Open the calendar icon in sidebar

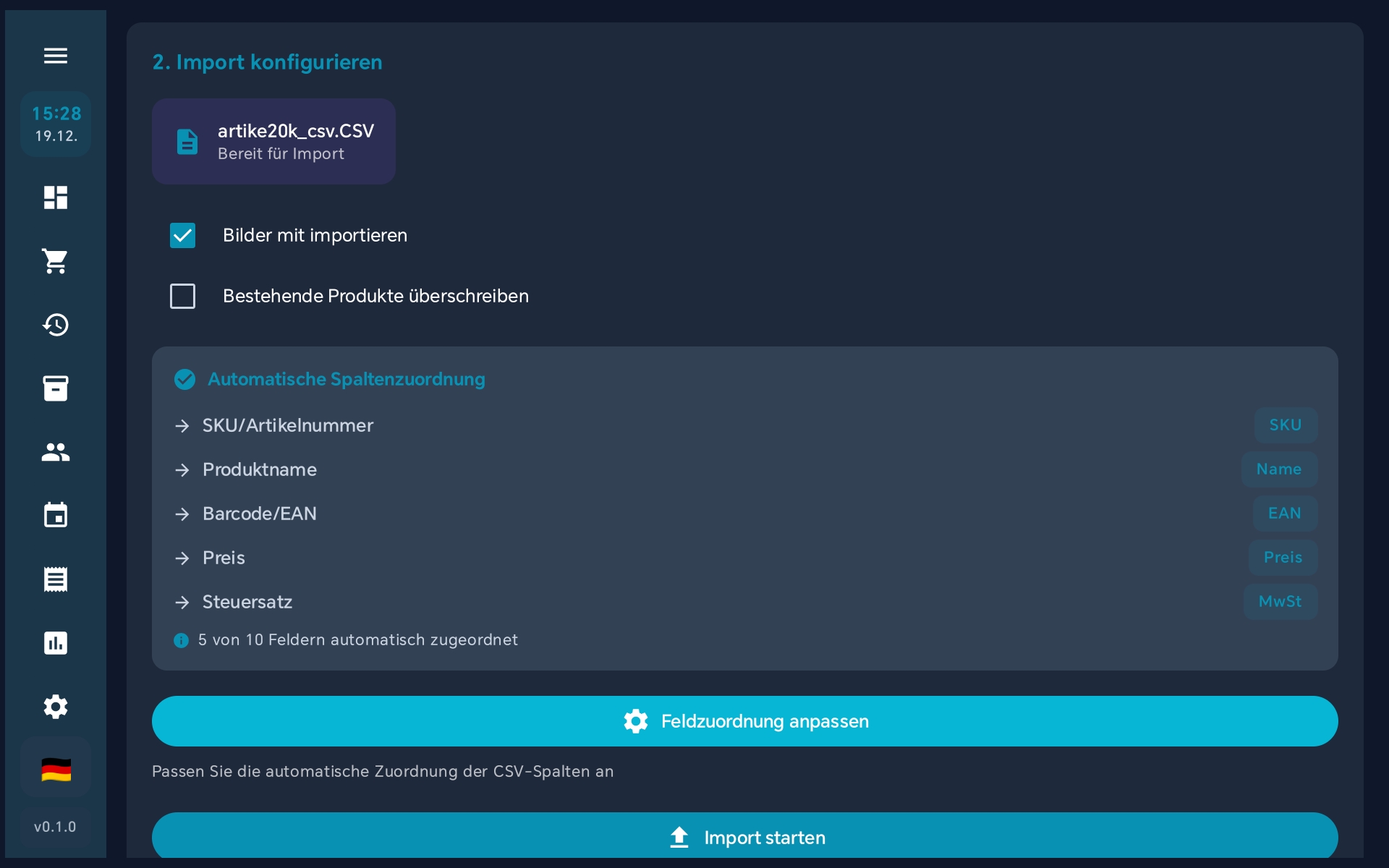pos(55,516)
